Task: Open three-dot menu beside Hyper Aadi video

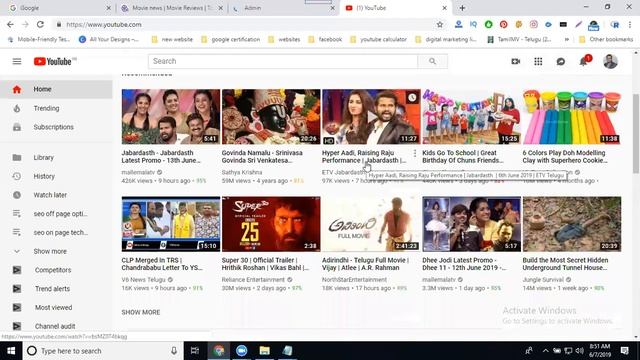Action: pyautogui.click(x=415, y=153)
